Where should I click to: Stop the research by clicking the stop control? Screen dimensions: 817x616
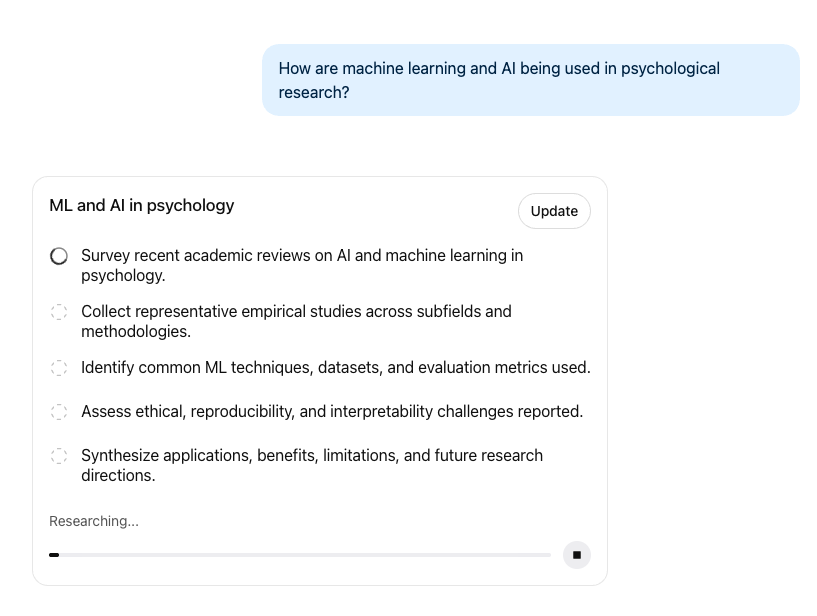[x=577, y=555]
